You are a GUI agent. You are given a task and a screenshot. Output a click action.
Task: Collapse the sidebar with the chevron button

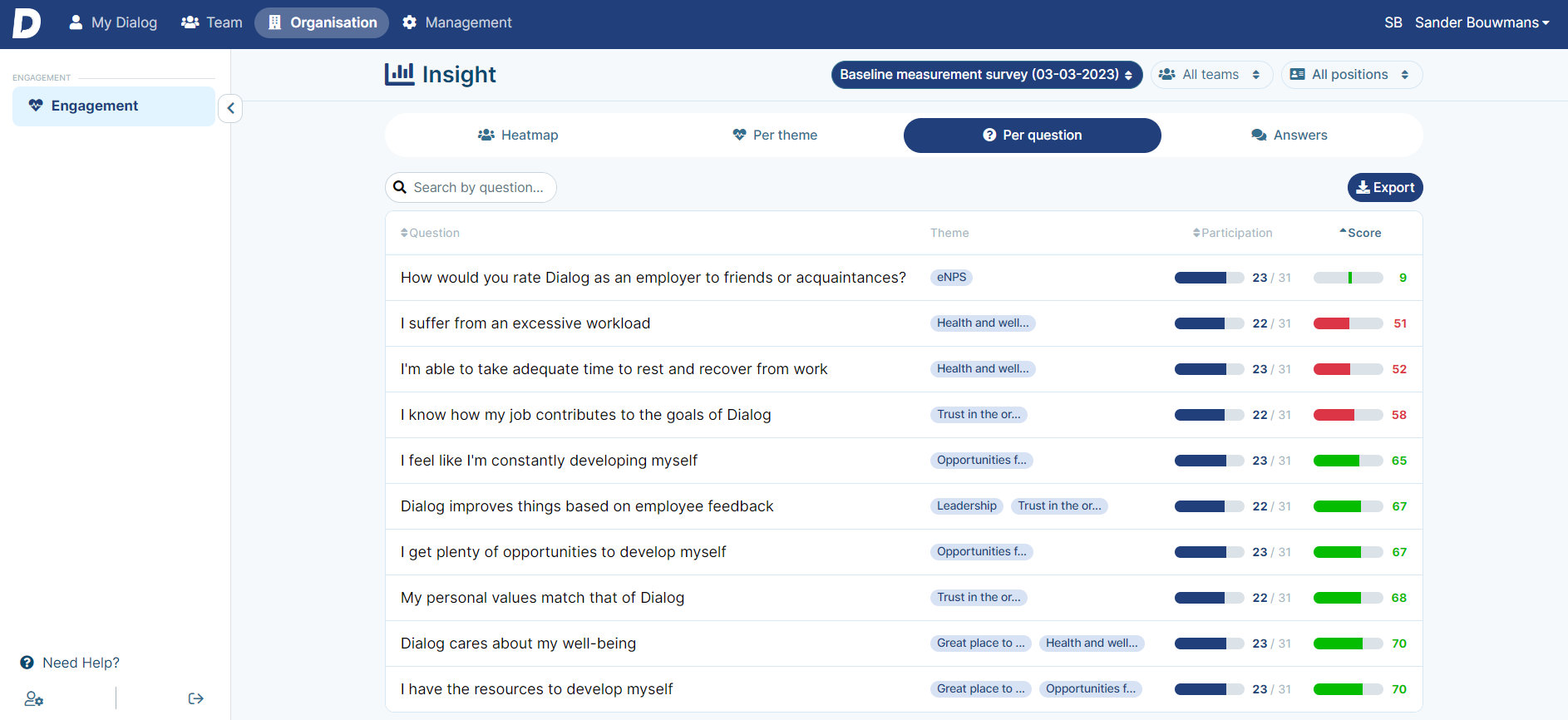230,108
